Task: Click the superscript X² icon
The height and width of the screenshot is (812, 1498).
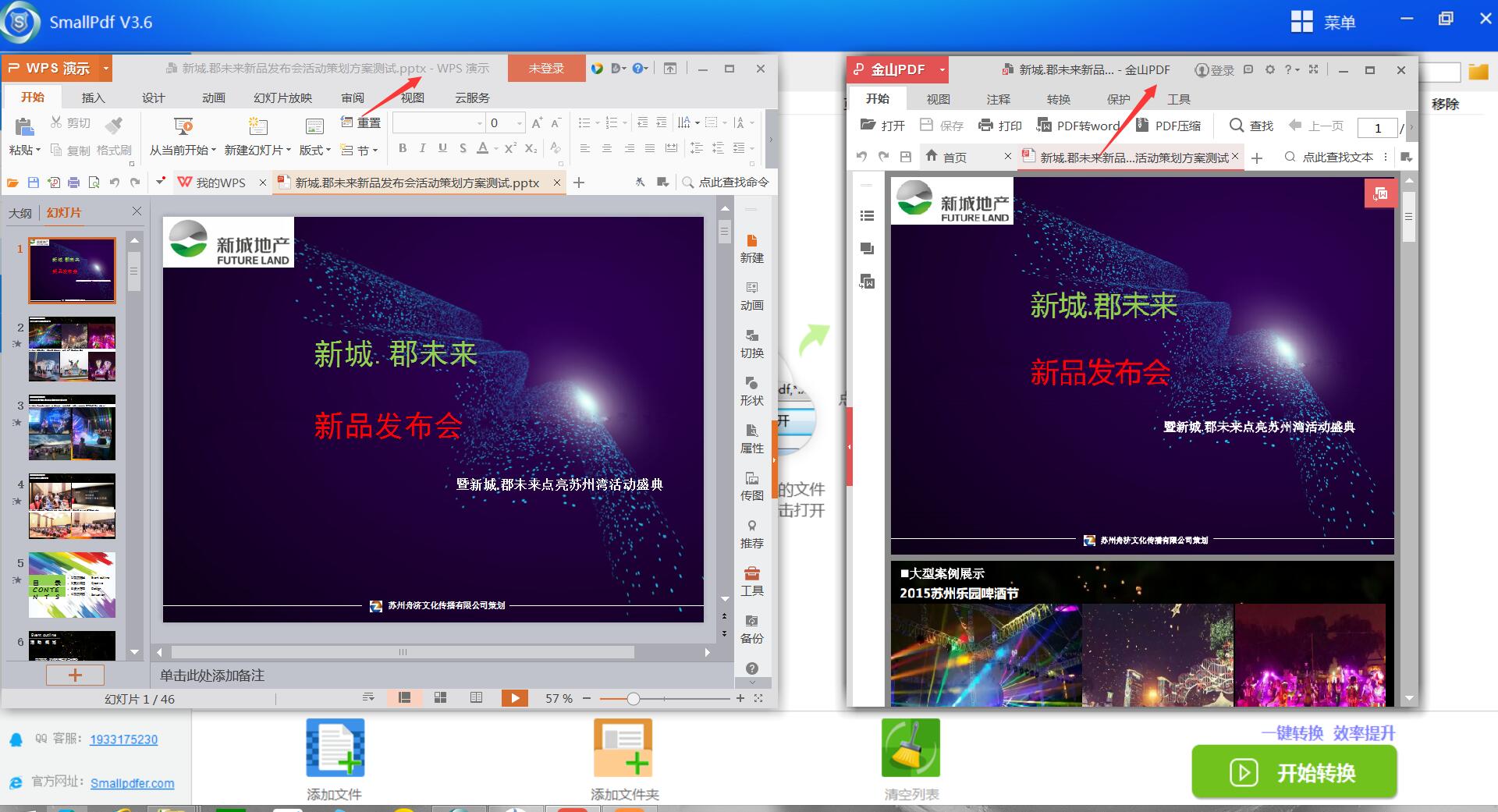Action: [x=510, y=147]
